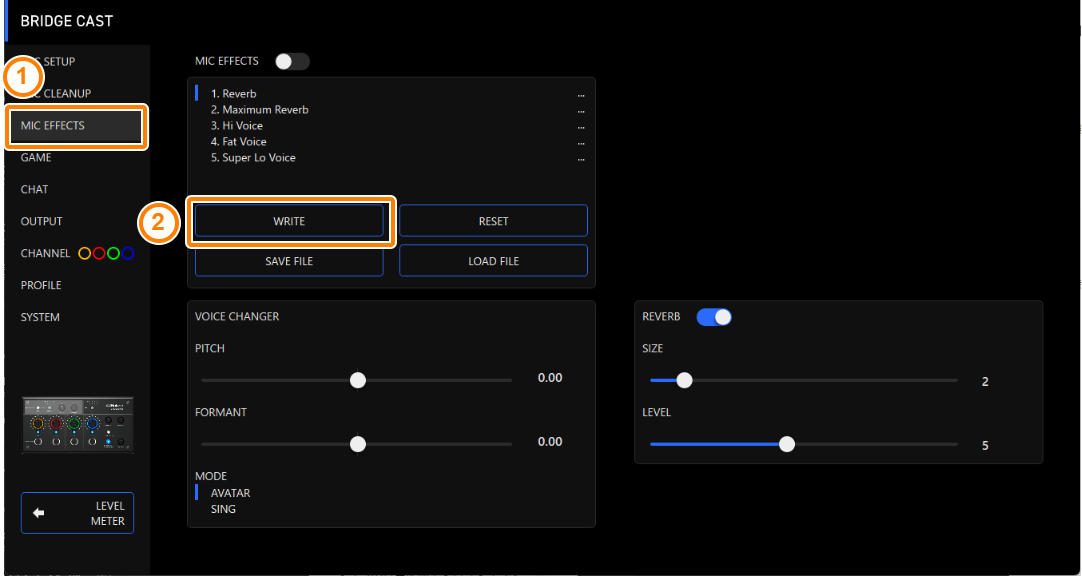The width and height of the screenshot is (1082, 578).
Task: Click the reverb SIZE slider handle
Action: pyautogui.click(x=684, y=380)
